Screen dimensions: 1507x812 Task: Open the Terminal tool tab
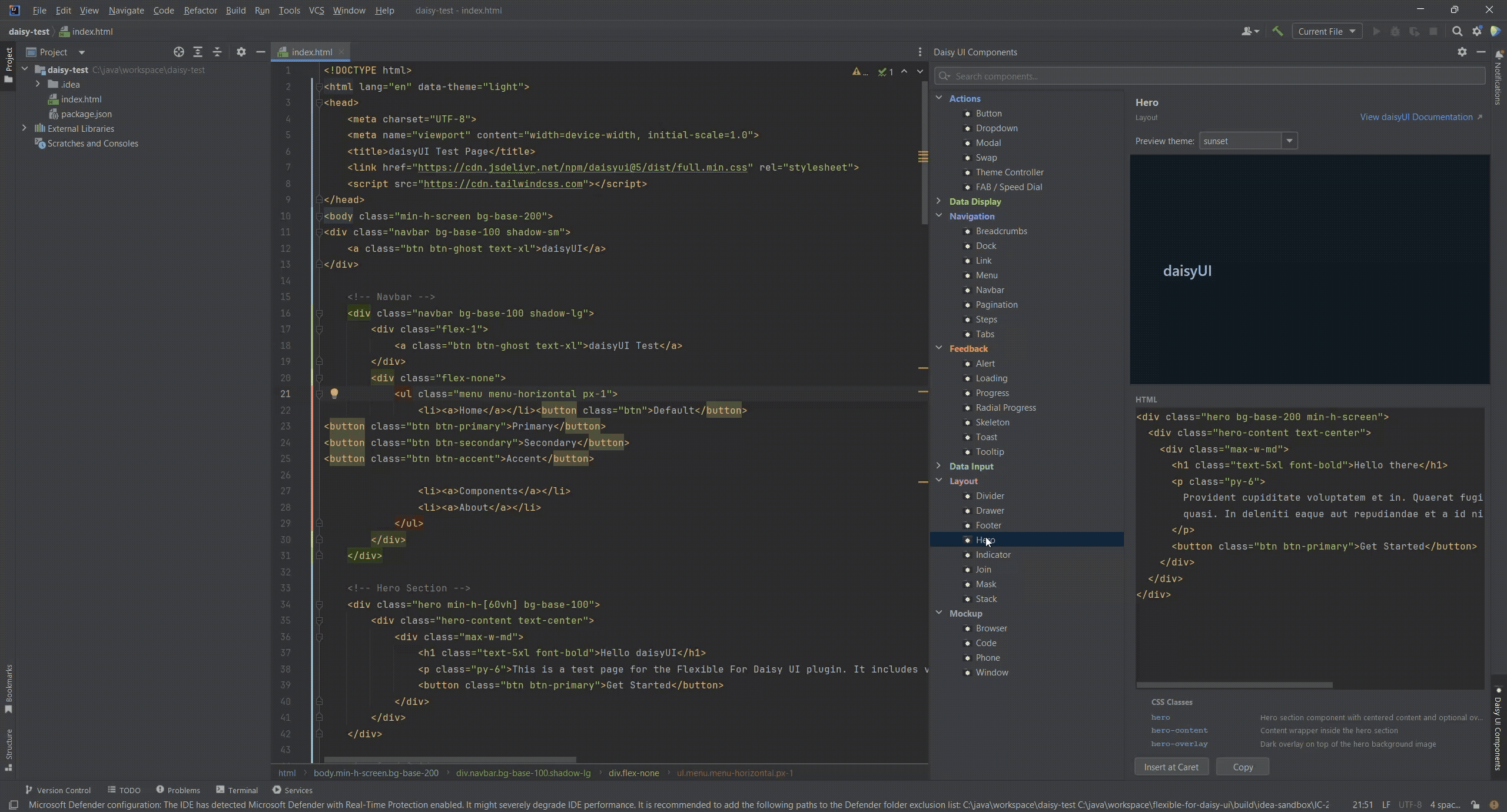tap(237, 790)
